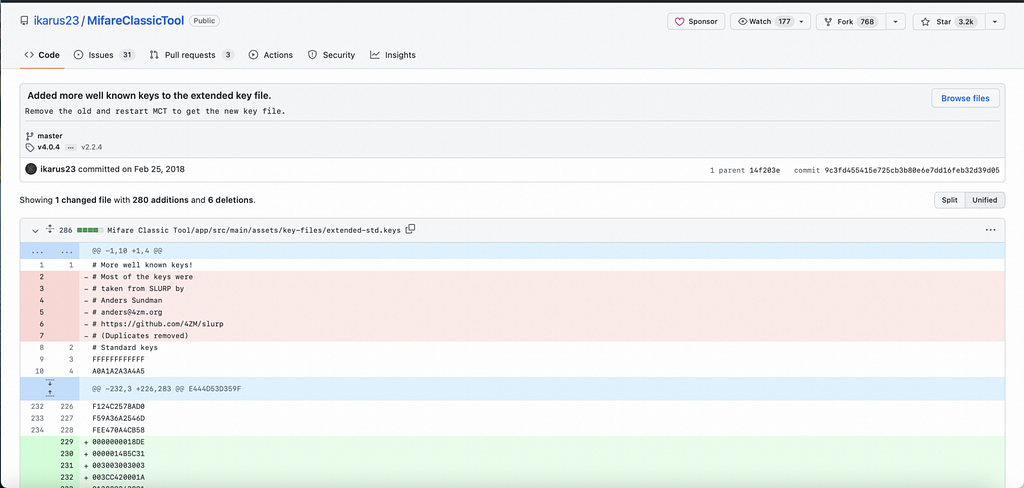Screen dimensions: 1024x488
Task: Open the MifareClassicTool repository link
Action: (x=135, y=21)
